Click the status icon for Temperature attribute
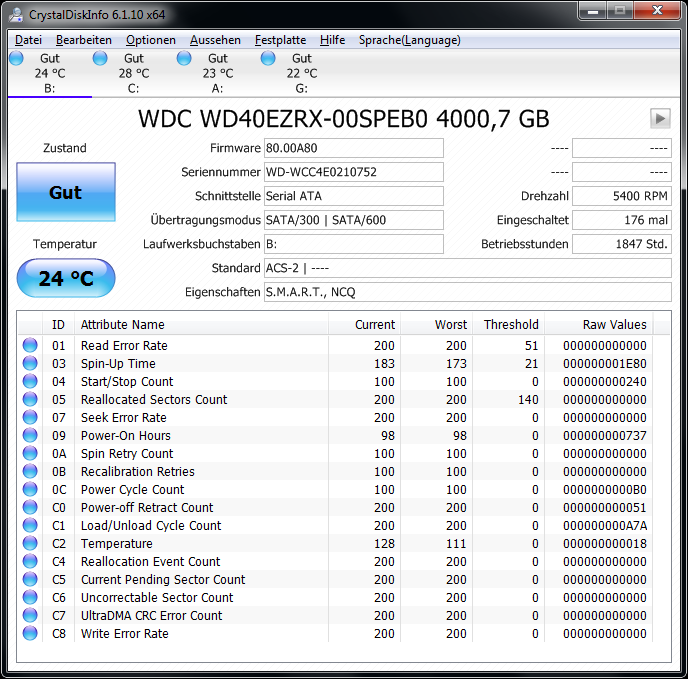 pyautogui.click(x=30, y=543)
